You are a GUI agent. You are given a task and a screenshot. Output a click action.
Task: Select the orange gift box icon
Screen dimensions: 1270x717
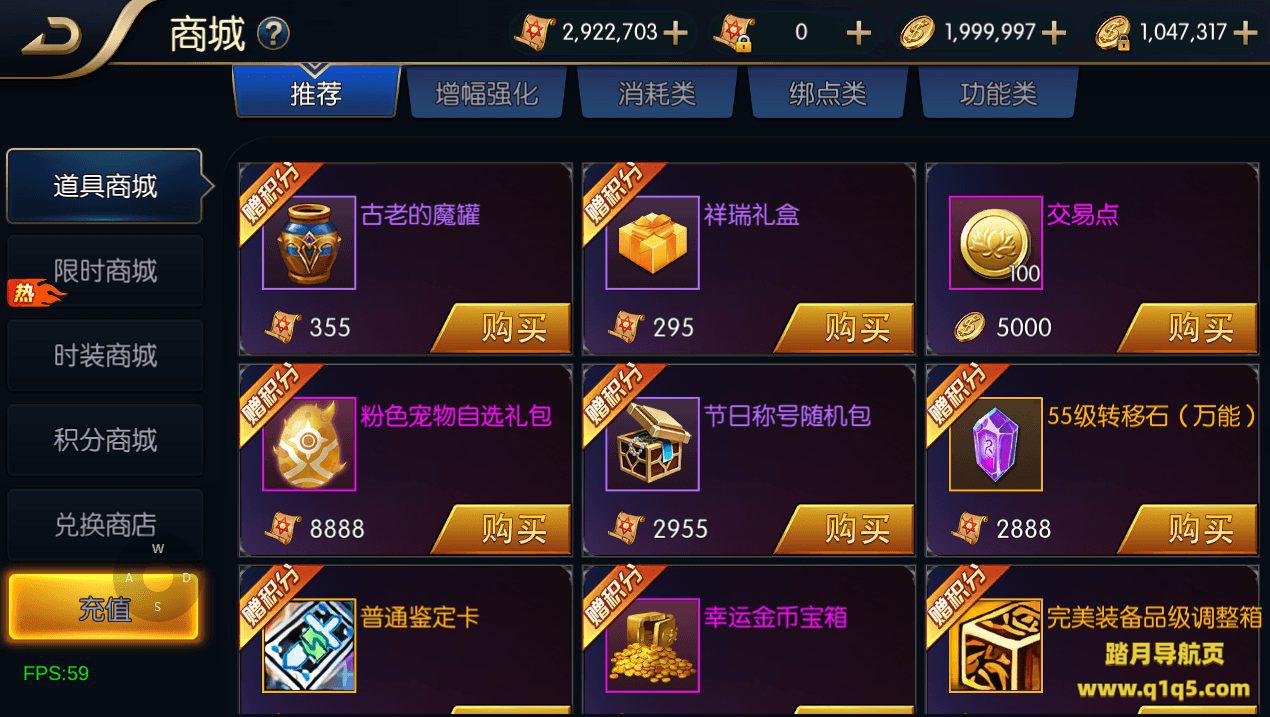[x=652, y=243]
